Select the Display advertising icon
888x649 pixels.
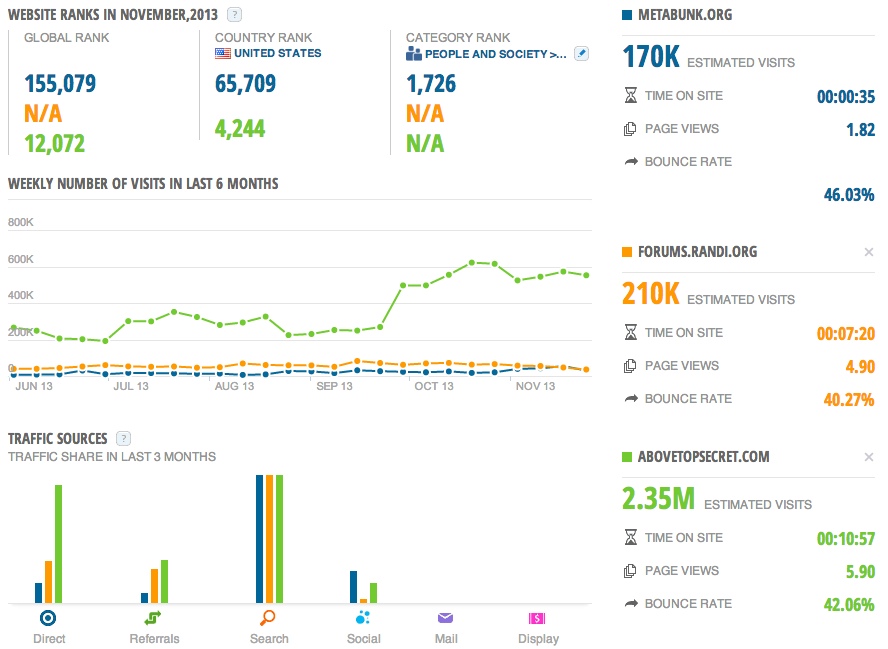pos(538,617)
